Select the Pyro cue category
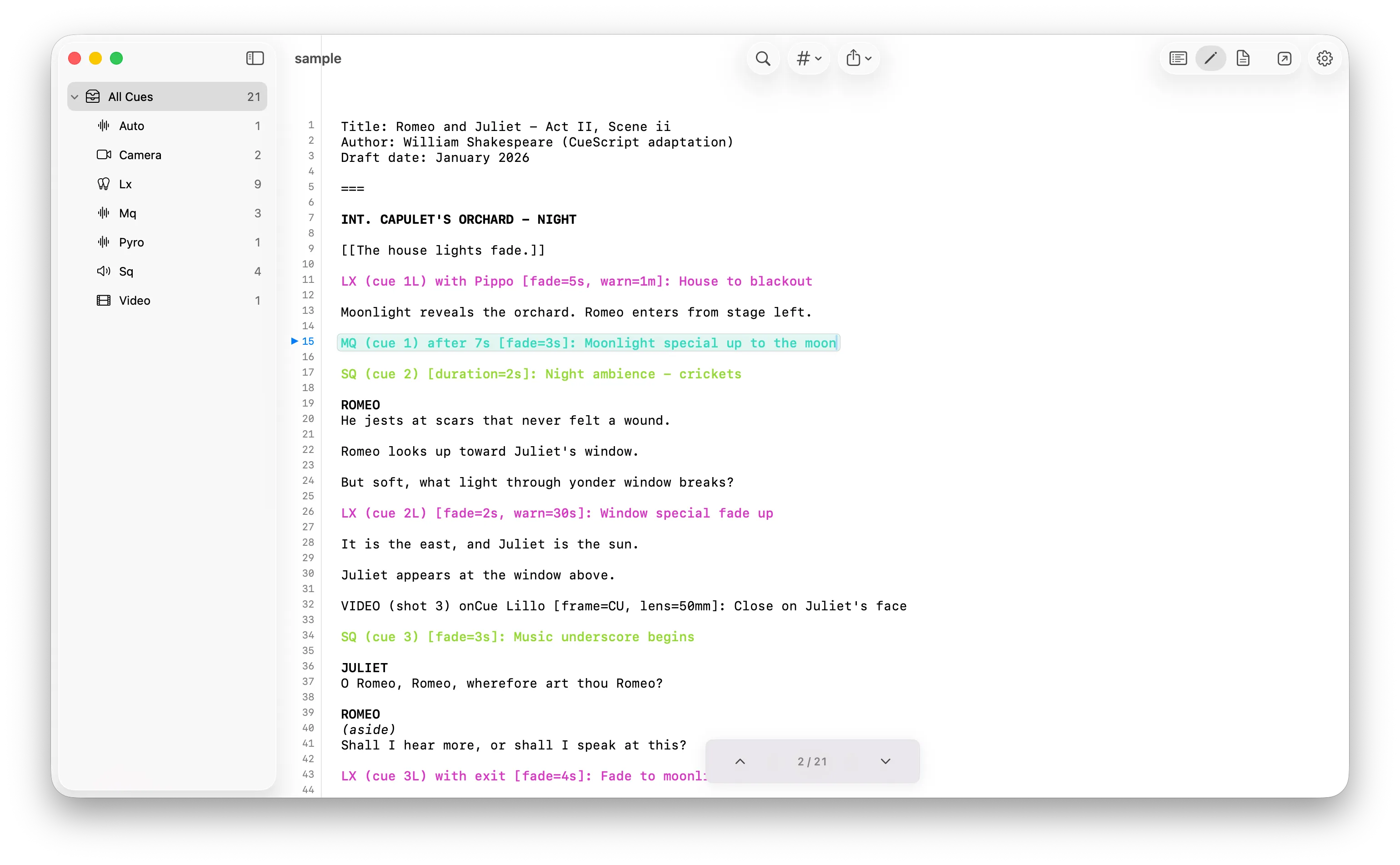 [x=167, y=242]
